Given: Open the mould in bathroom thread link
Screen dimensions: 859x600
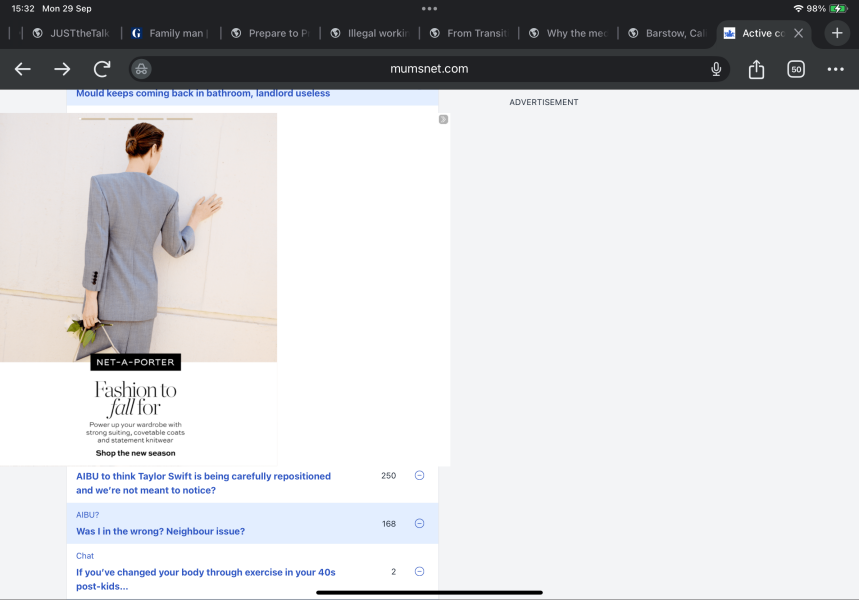Looking at the screenshot, I should tap(202, 92).
